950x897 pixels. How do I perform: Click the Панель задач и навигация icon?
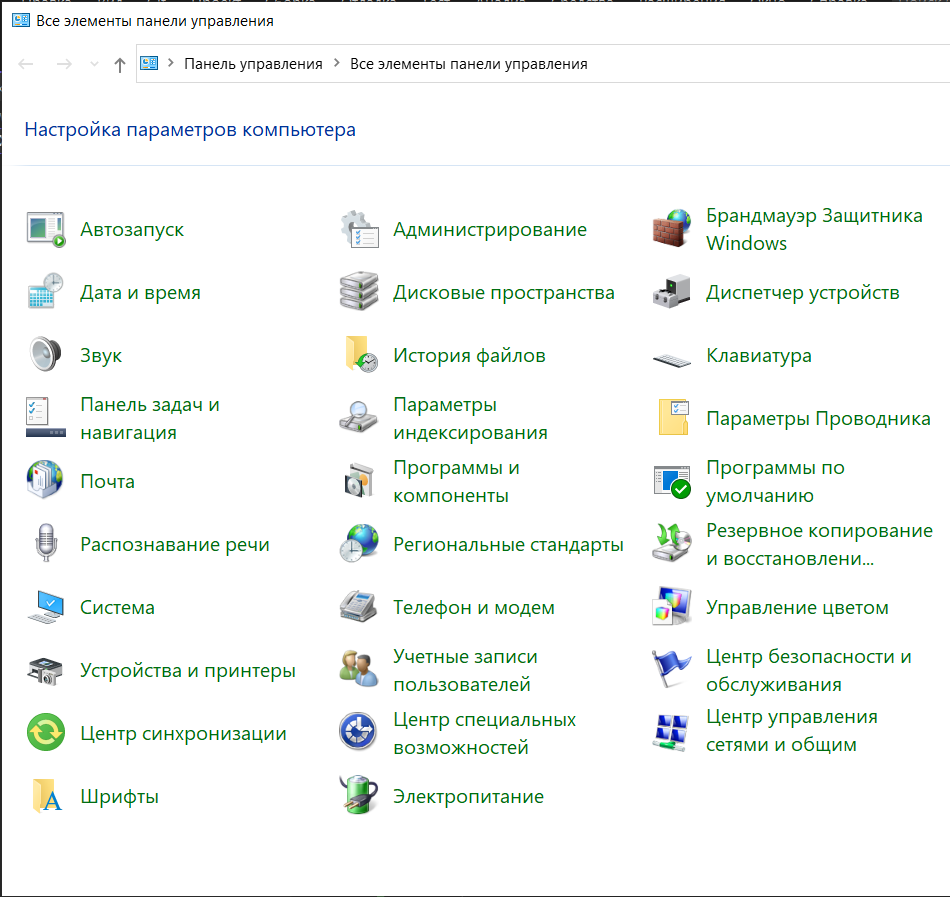click(x=46, y=419)
